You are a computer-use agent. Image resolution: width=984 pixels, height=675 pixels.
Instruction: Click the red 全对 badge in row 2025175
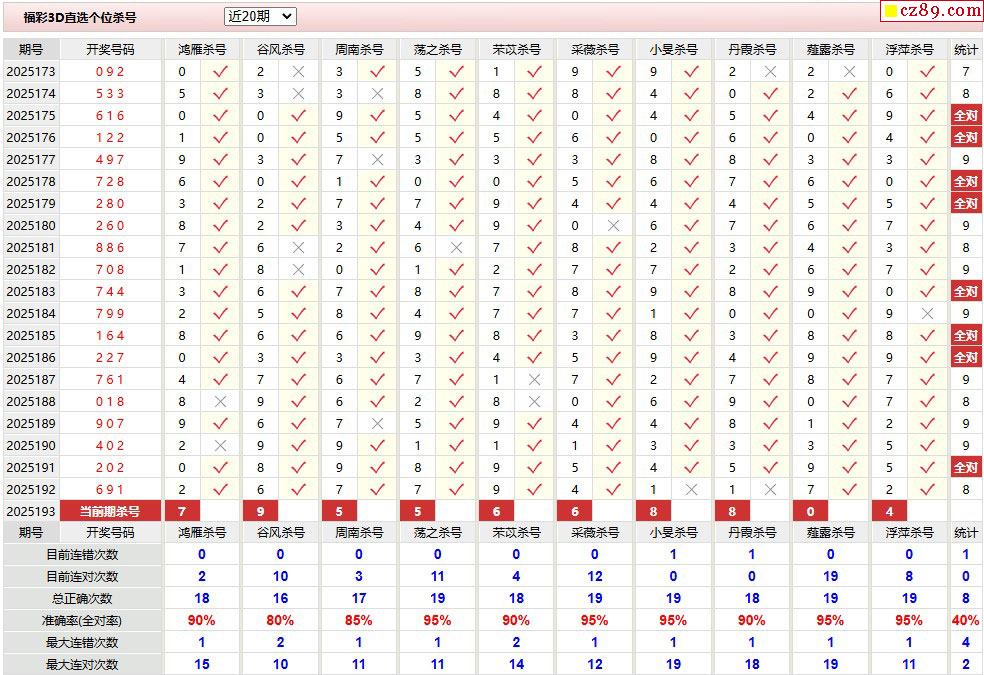[966, 115]
